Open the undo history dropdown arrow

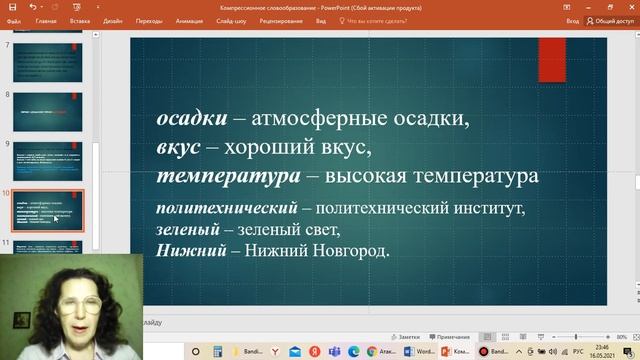coord(42,7)
